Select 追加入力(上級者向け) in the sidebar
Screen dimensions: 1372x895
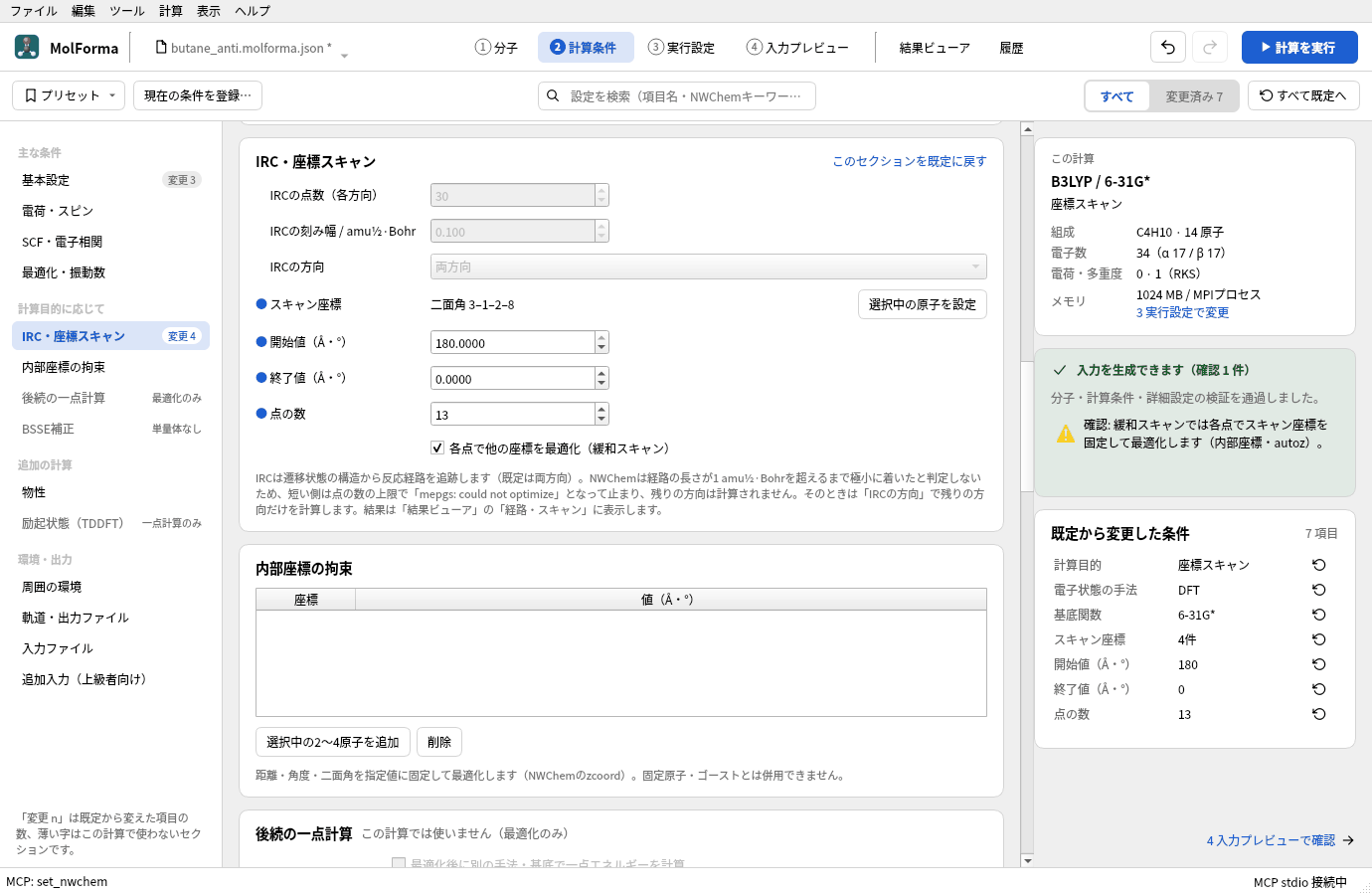click(x=110, y=679)
